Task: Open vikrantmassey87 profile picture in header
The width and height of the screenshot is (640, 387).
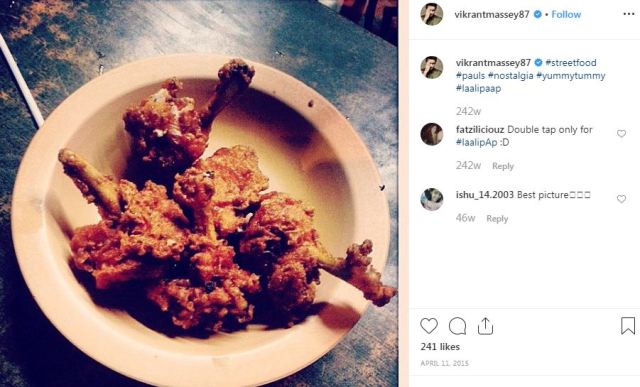Action: pos(432,14)
